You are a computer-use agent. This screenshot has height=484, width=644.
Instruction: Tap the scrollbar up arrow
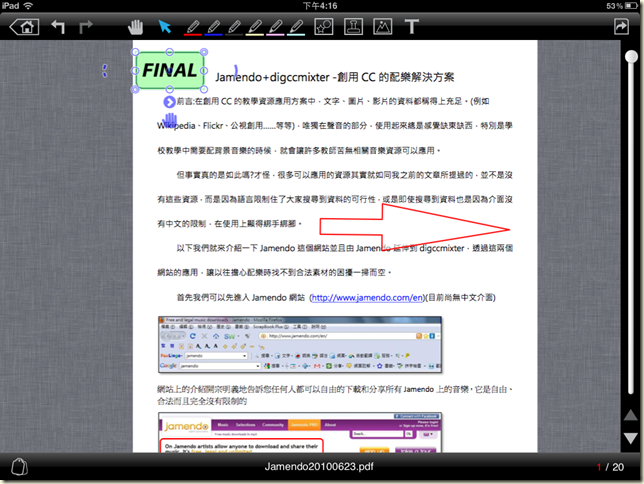click(630, 415)
